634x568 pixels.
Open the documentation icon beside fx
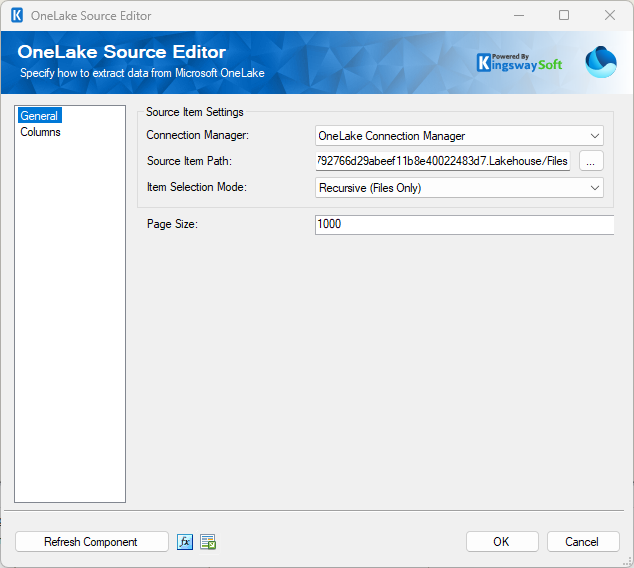click(208, 542)
